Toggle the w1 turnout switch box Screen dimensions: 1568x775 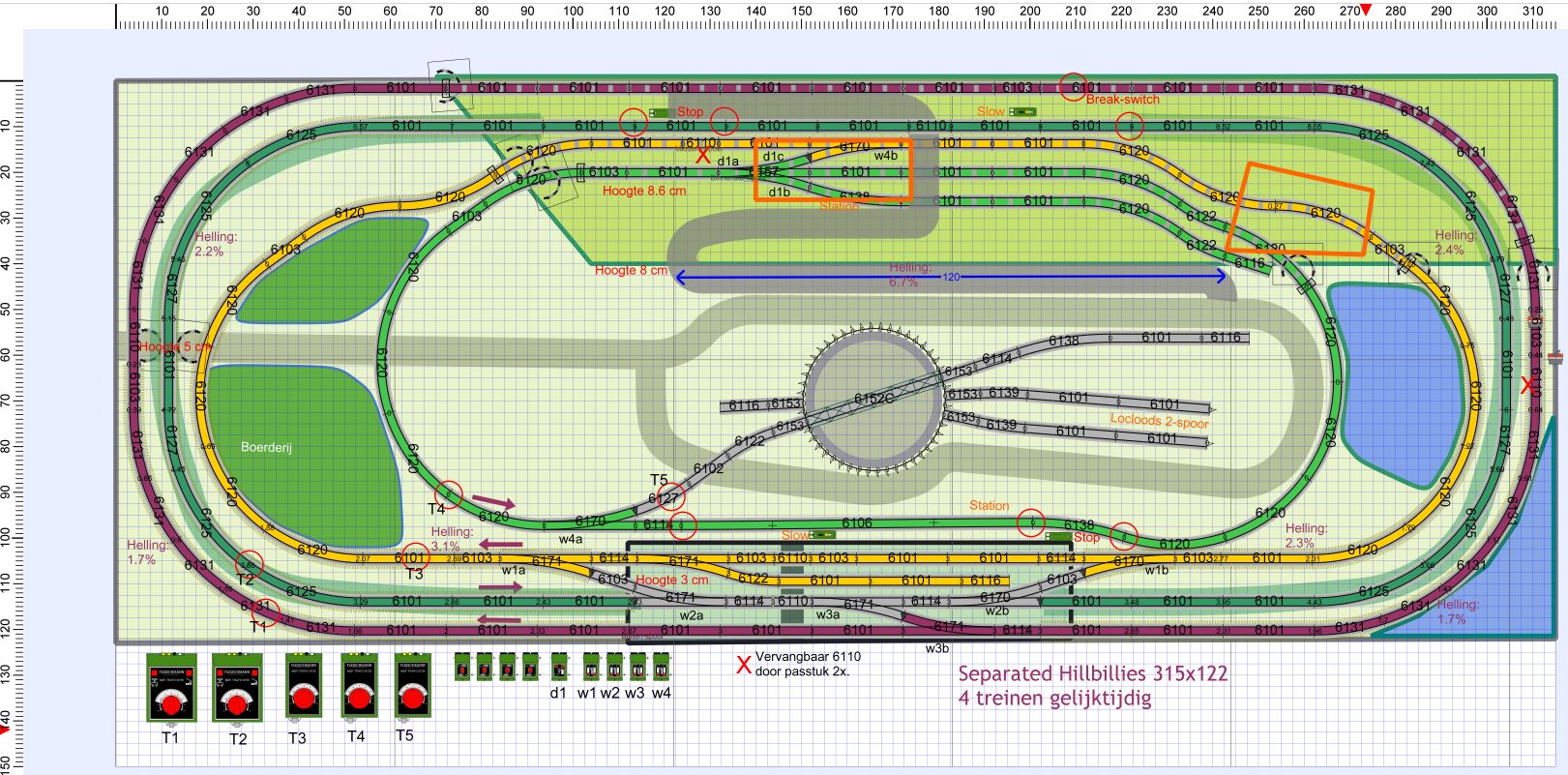click(590, 667)
